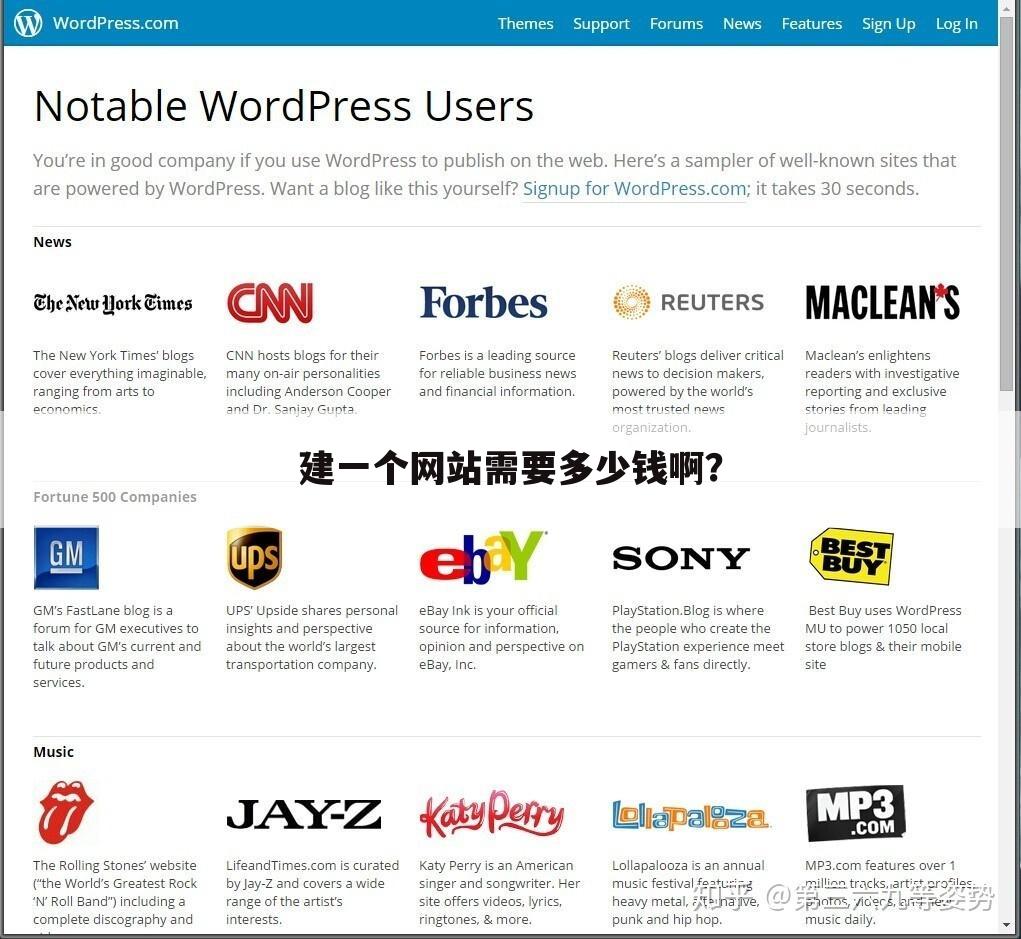Screen dimensions: 1021x939
Task: Click The New York Times logo
Action: click(113, 303)
